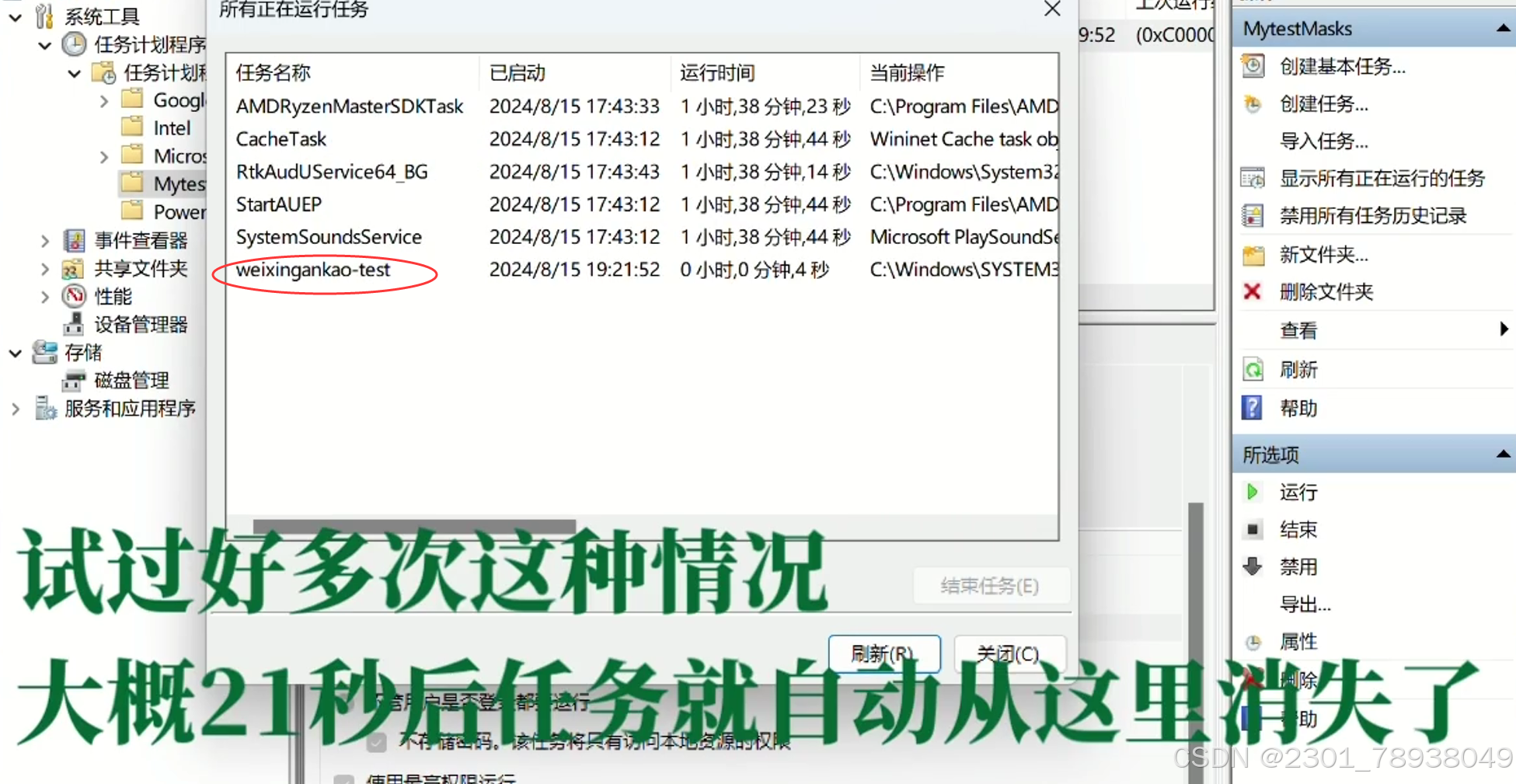This screenshot has height=784, width=1516.
Task: Toggle the 使用最高权限运行 checkbox
Action: point(343,779)
